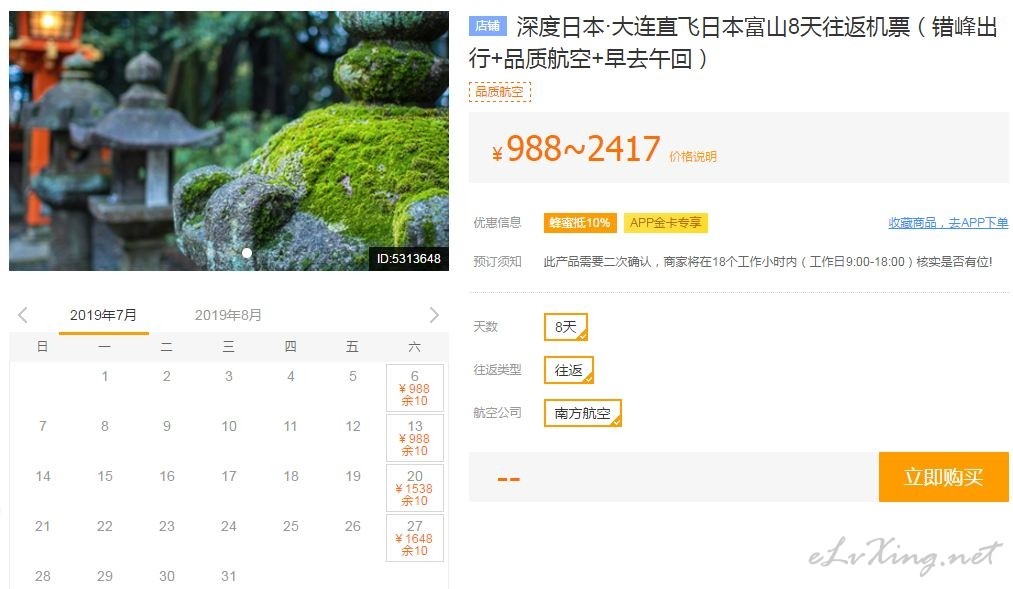Click the 店铺 shop badge icon
Screen dimensions: 1013x589
488,25
